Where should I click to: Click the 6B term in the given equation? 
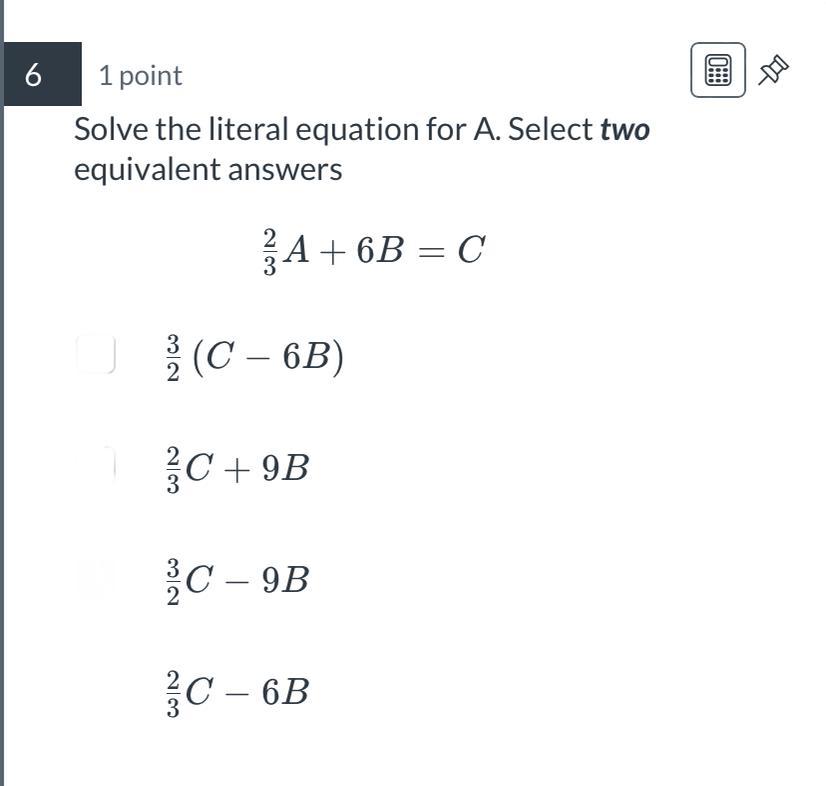pos(381,250)
